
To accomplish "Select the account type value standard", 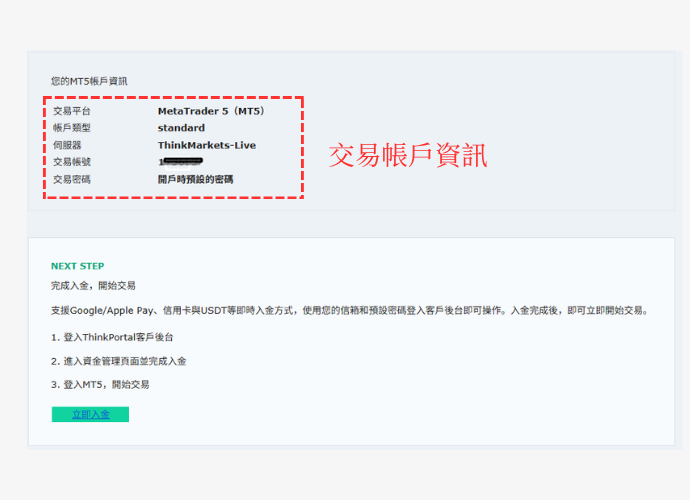I will [x=181, y=128].
